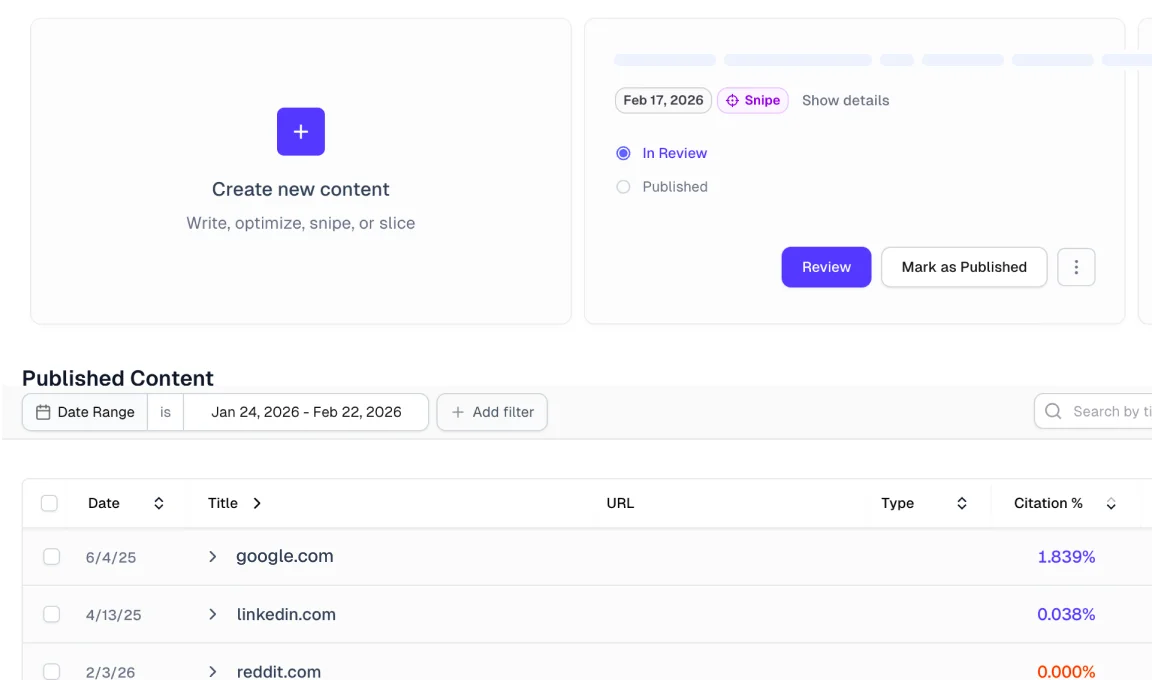The width and height of the screenshot is (1152, 680).
Task: Click the search magnifier icon
Action: (x=1053, y=411)
